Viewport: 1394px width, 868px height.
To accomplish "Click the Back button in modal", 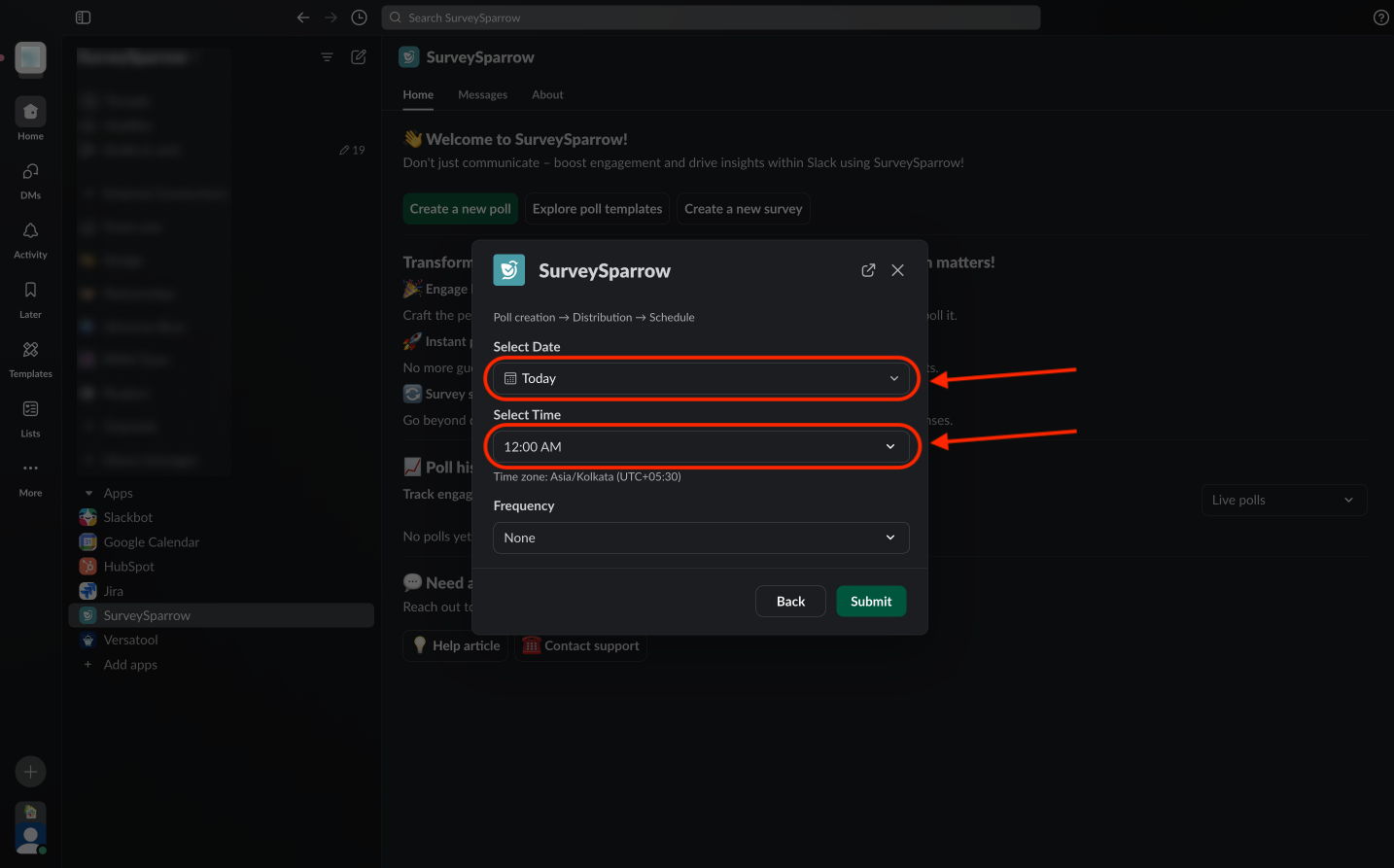I will click(x=789, y=602).
